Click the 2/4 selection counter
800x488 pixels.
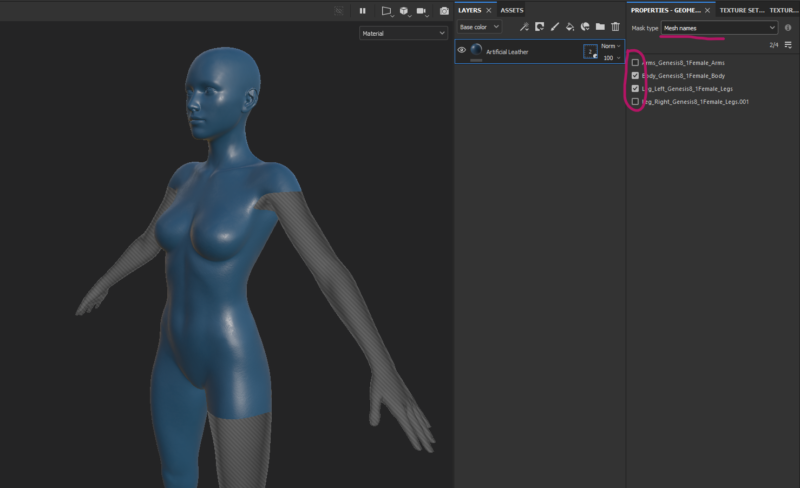point(773,45)
